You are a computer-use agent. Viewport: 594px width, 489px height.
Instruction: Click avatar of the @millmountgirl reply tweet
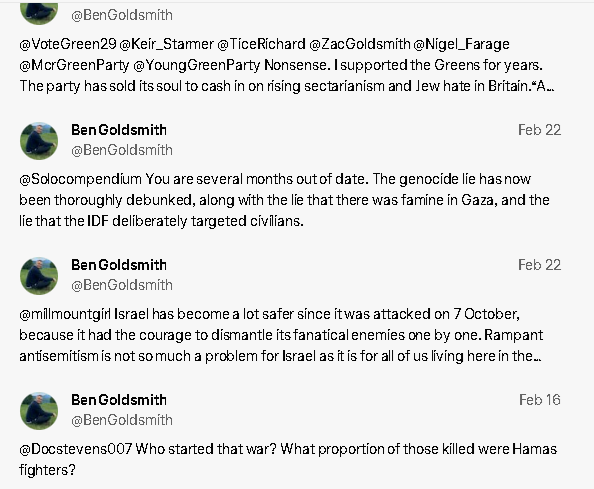click(x=39, y=276)
